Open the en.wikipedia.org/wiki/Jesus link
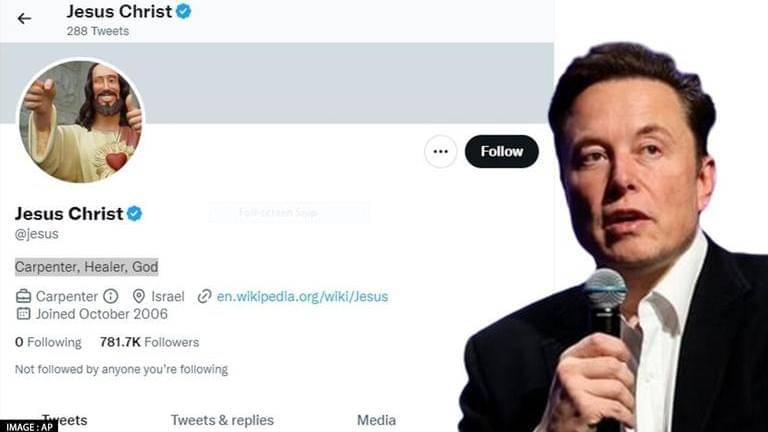Screen dimensions: 768x432 tap(302, 296)
